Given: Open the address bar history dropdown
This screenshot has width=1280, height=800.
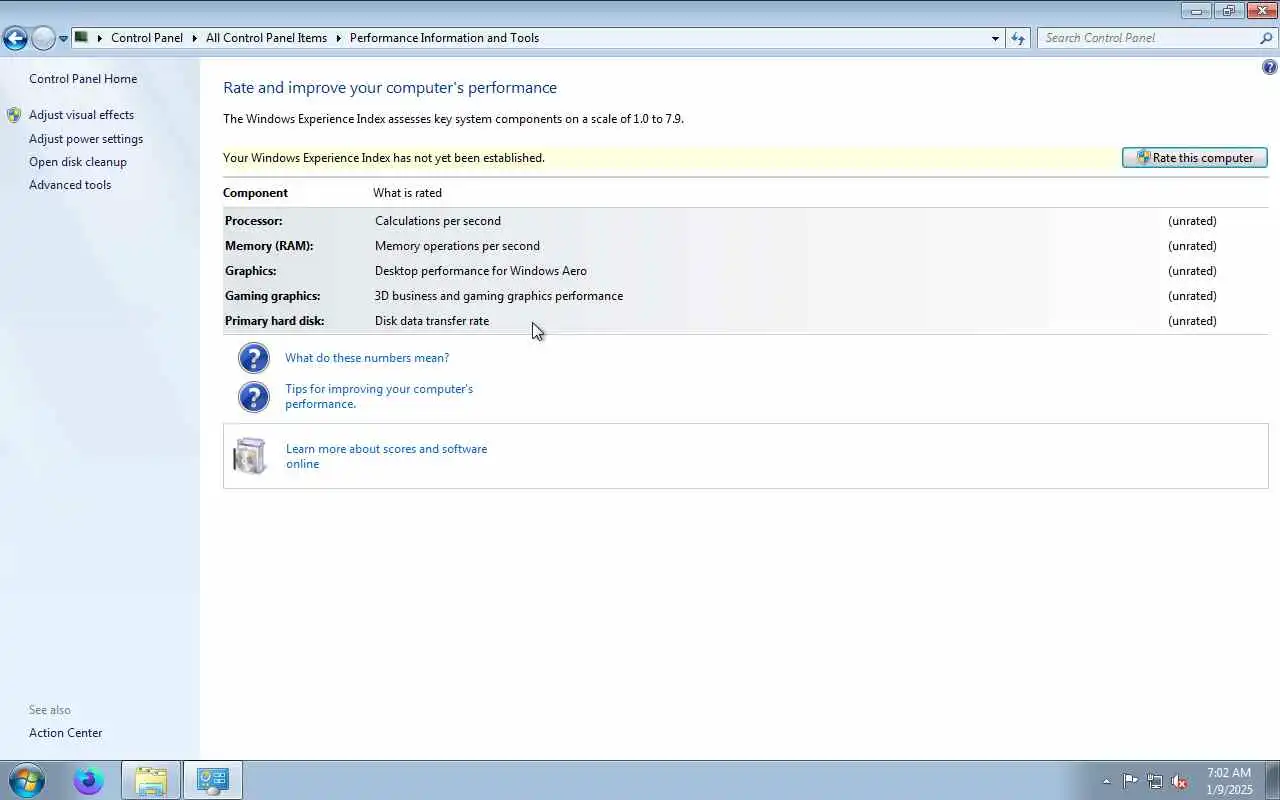Looking at the screenshot, I should coord(995,38).
